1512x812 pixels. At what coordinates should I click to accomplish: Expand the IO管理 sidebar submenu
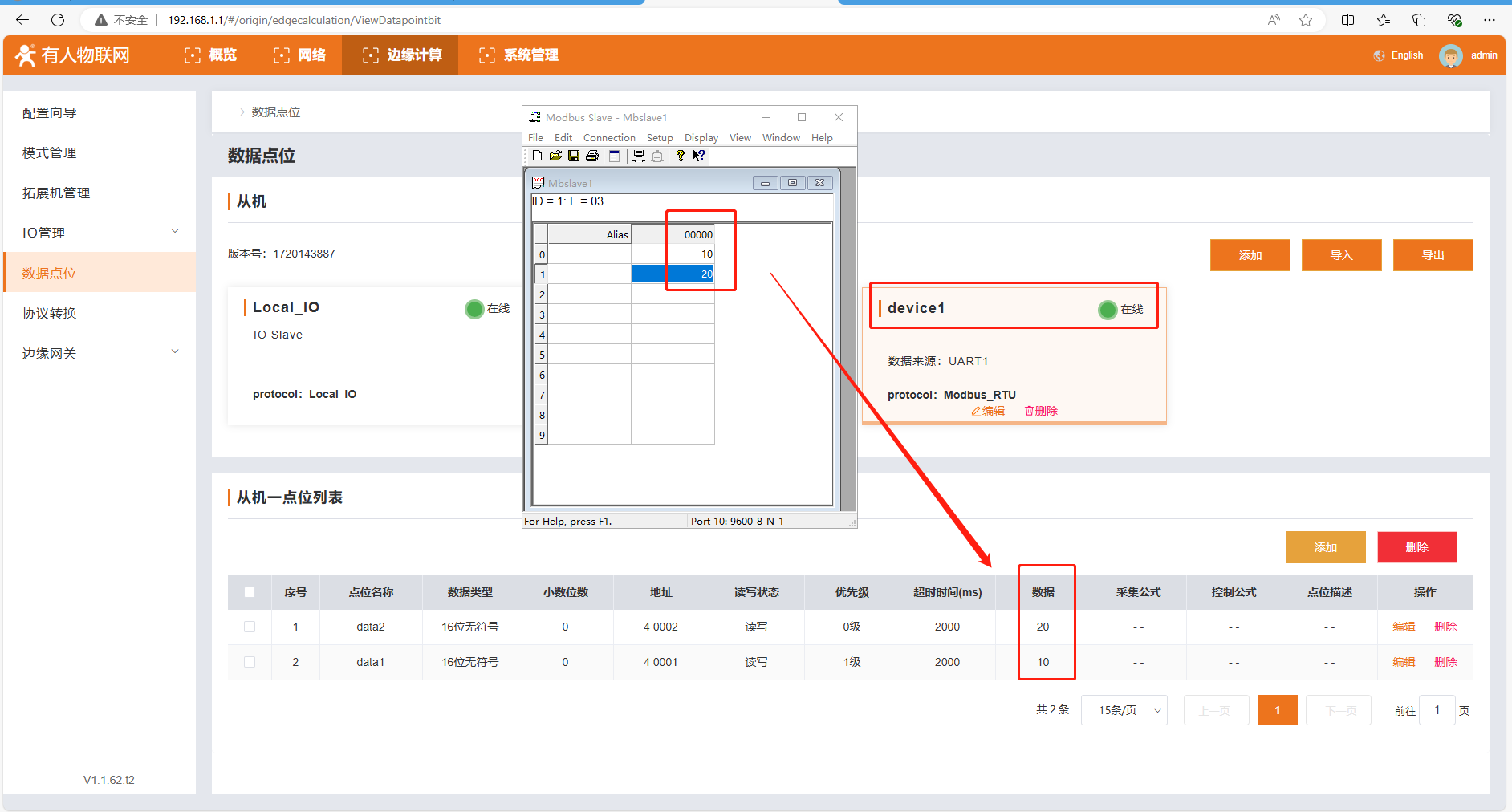pos(175,233)
